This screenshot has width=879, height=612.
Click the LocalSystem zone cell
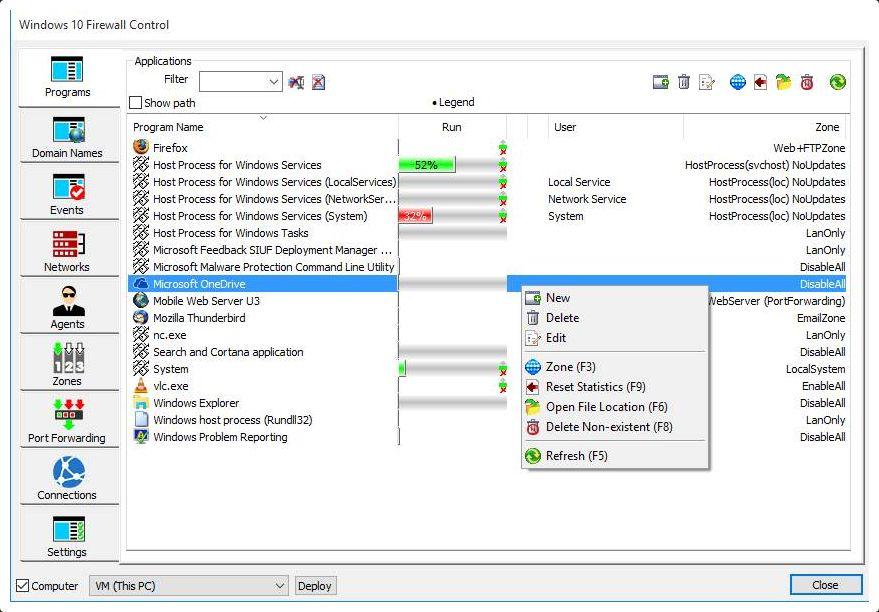point(815,369)
